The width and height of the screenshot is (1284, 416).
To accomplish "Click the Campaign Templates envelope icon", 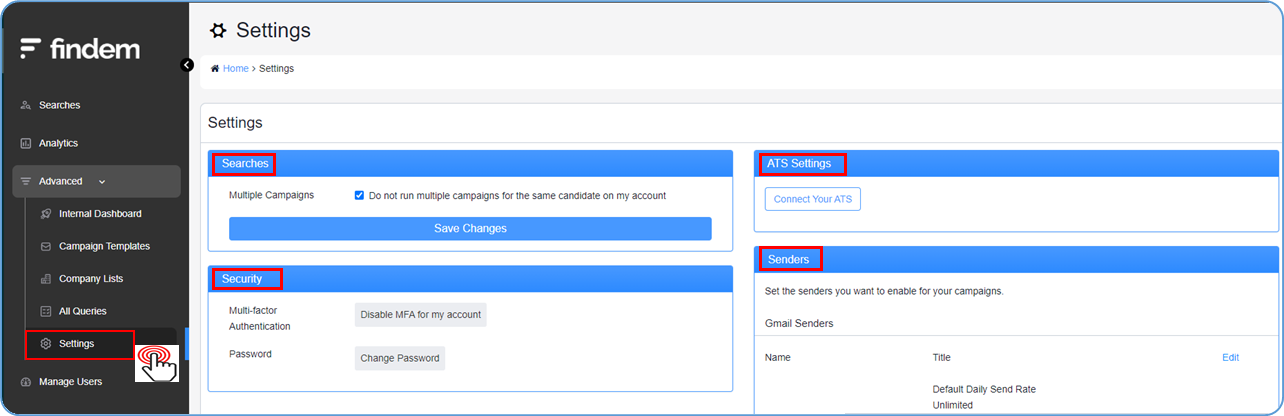I will click(46, 246).
